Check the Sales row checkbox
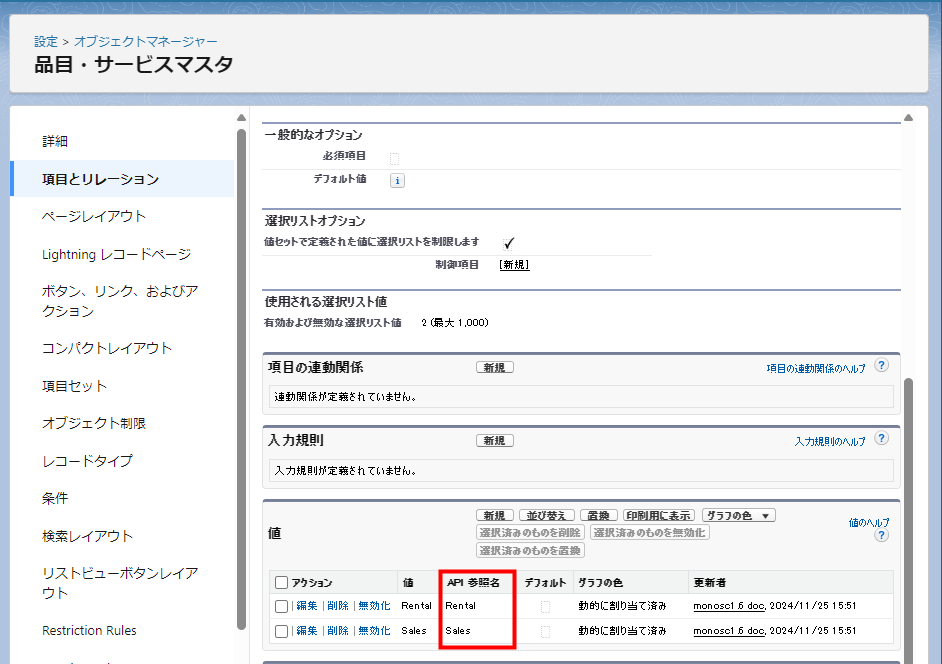This screenshot has height=664, width=942. point(281,631)
